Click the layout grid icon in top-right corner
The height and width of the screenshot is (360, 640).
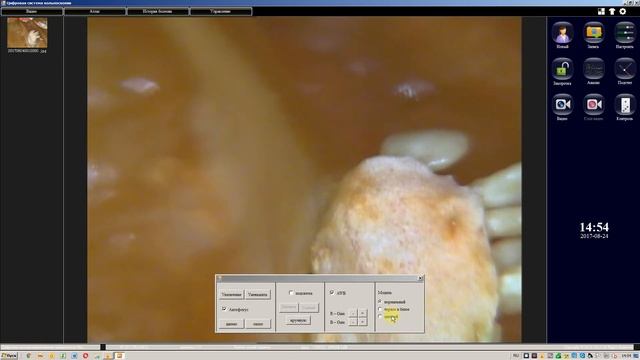[x=601, y=11]
